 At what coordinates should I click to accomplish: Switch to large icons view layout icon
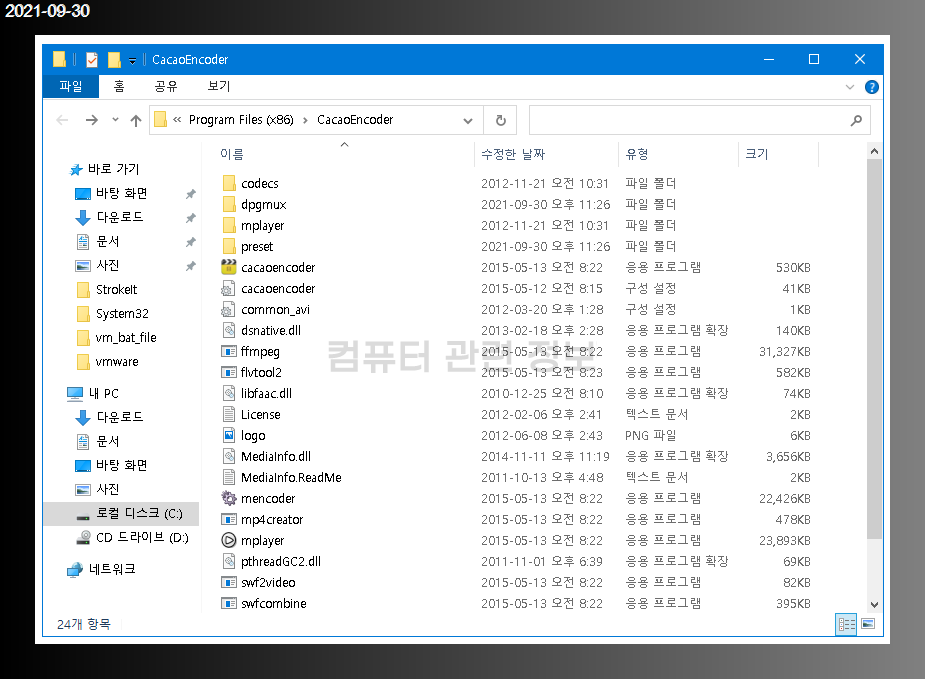click(x=868, y=624)
